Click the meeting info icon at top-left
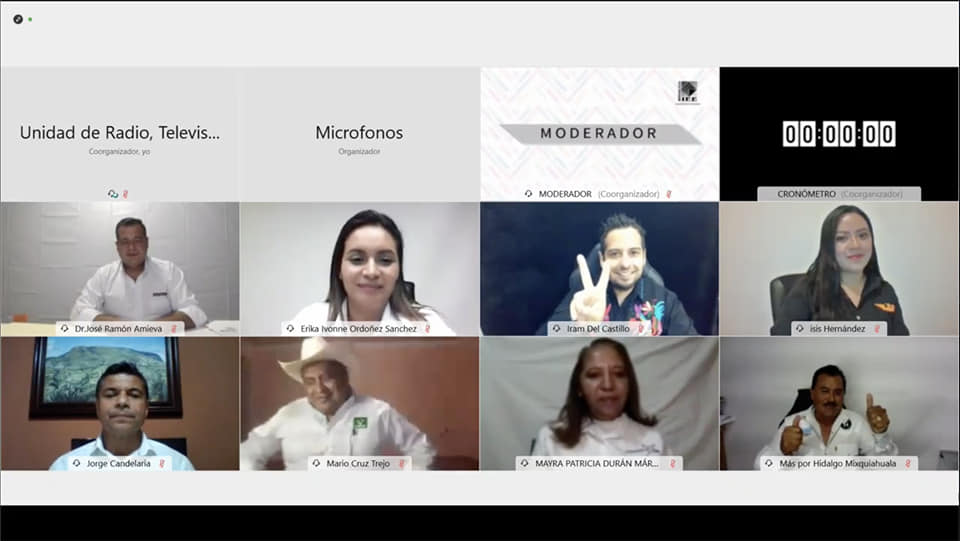 pyautogui.click(x=18, y=20)
